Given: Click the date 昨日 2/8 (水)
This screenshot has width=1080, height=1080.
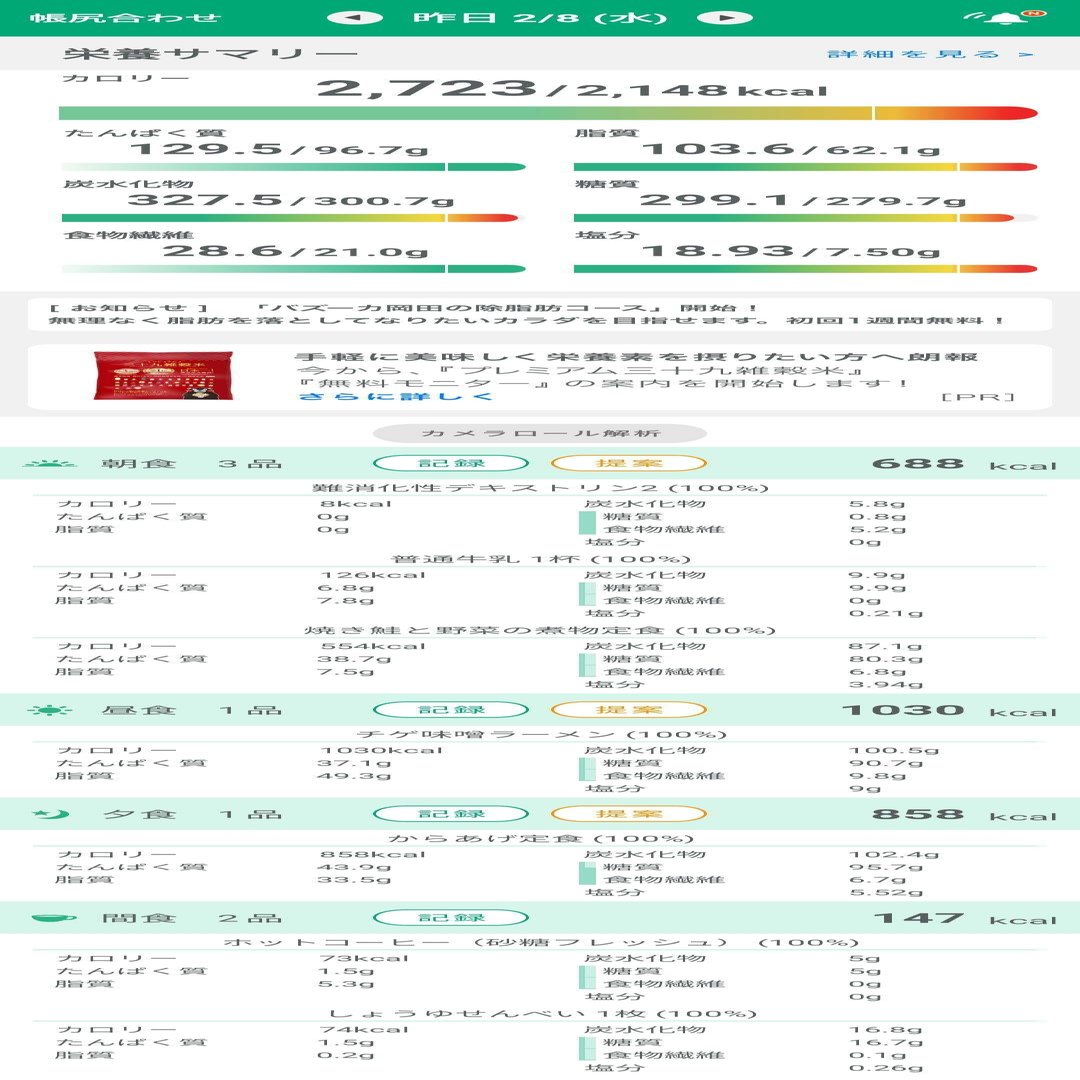Looking at the screenshot, I should pos(540,17).
